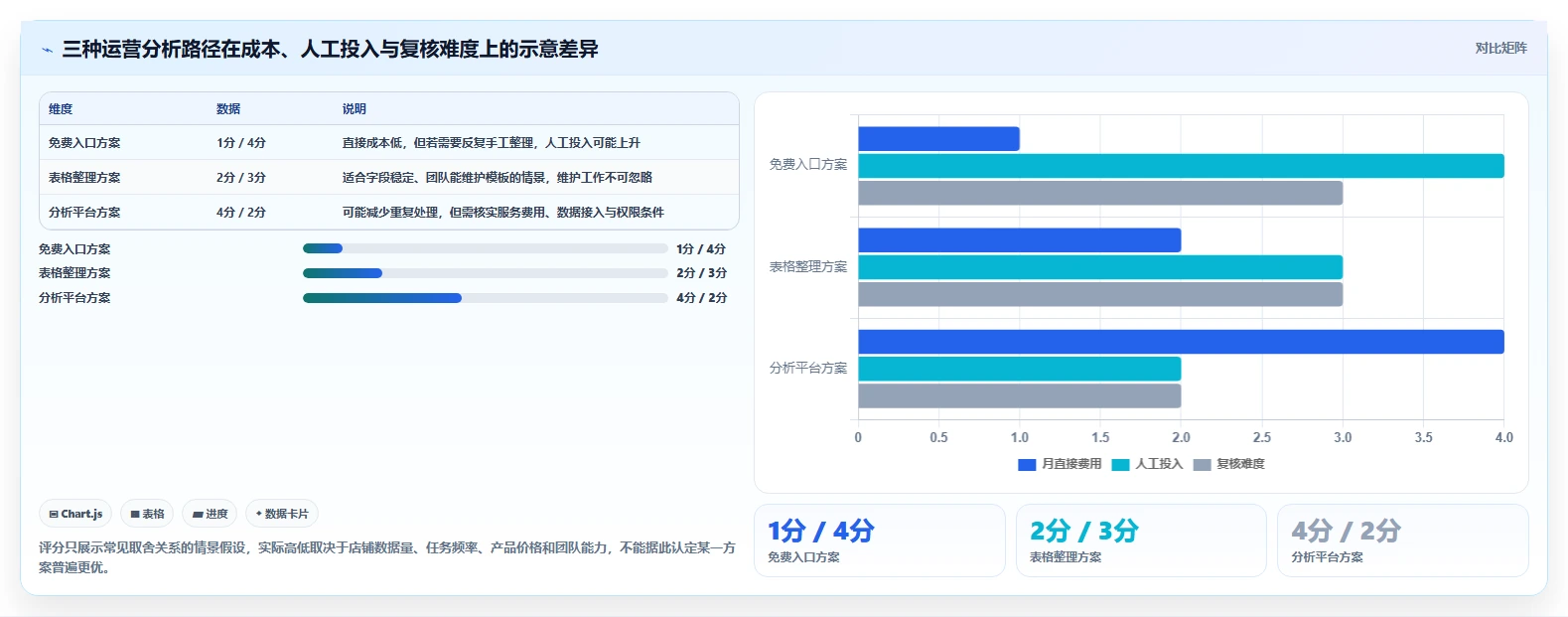Click the blue 月直接费用 bar for 分析平台方案
This screenshot has height=617, width=1568.
pyautogui.click(x=1181, y=342)
